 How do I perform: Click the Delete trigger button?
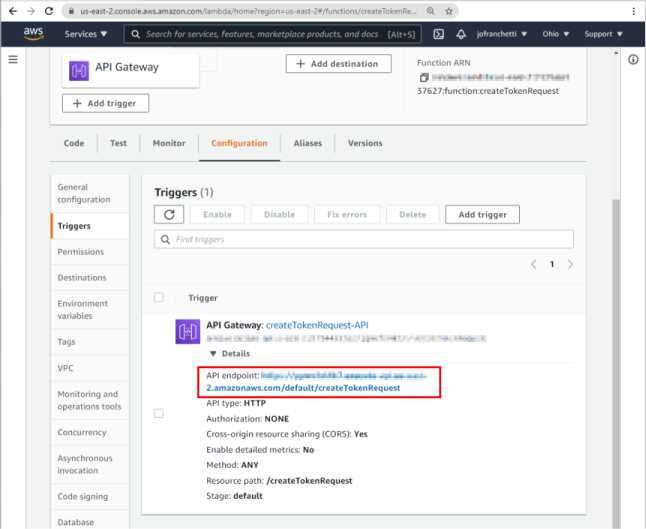[x=413, y=215]
